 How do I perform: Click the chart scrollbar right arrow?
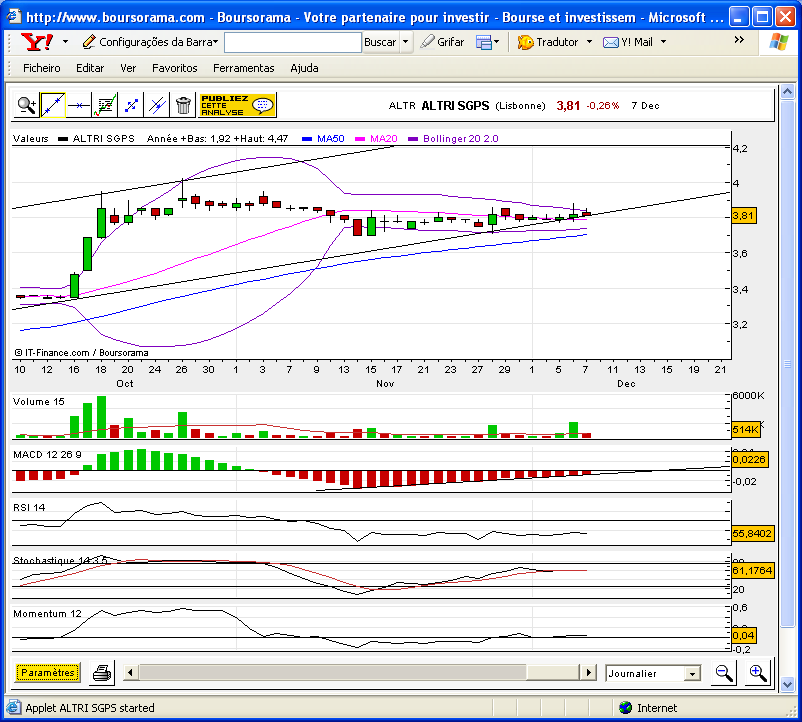pyautogui.click(x=588, y=672)
